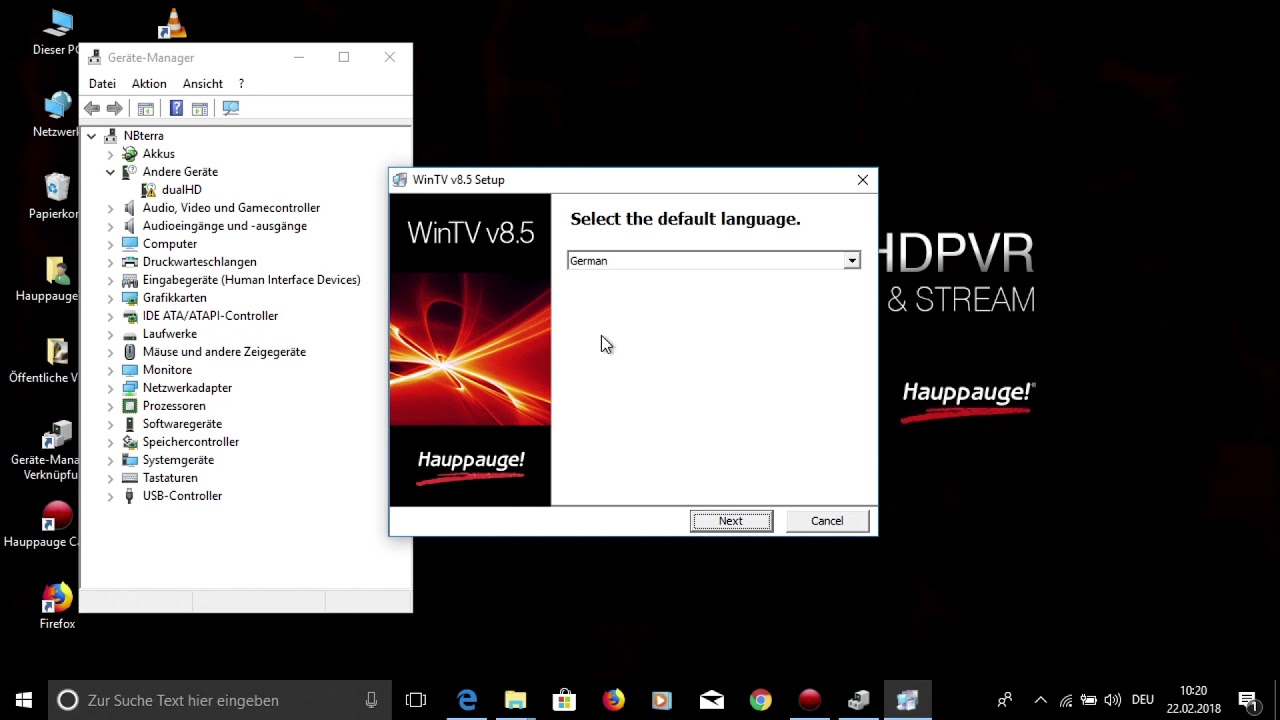Image resolution: width=1280 pixels, height=720 pixels.
Task: Click the volume speaker tray icon
Action: point(1112,700)
